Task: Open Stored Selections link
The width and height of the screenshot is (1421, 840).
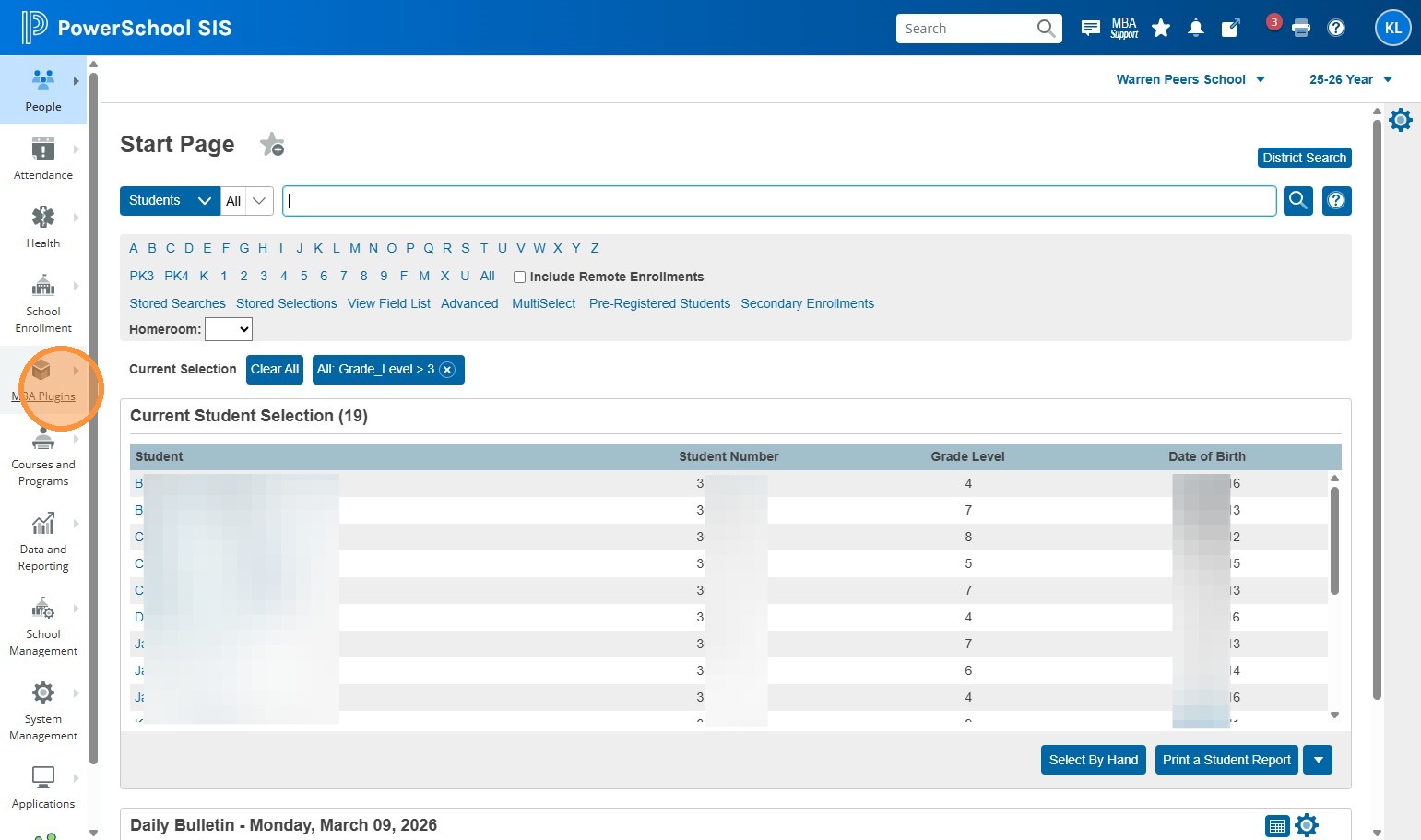Action: point(287,303)
